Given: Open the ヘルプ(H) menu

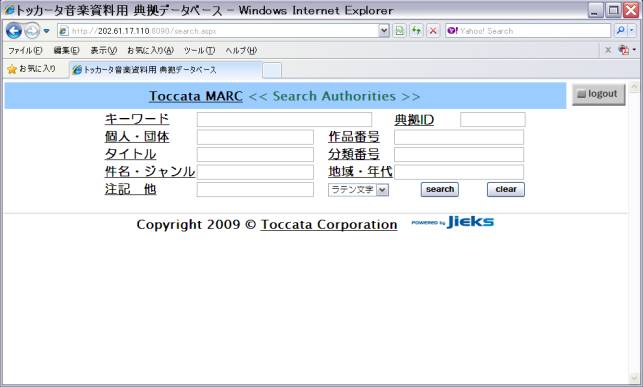Looking at the screenshot, I should (x=241, y=50).
